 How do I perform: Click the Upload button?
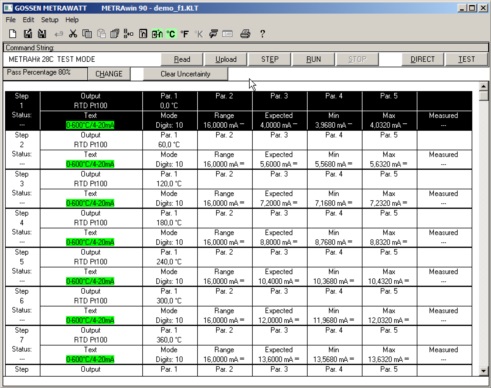click(x=226, y=59)
